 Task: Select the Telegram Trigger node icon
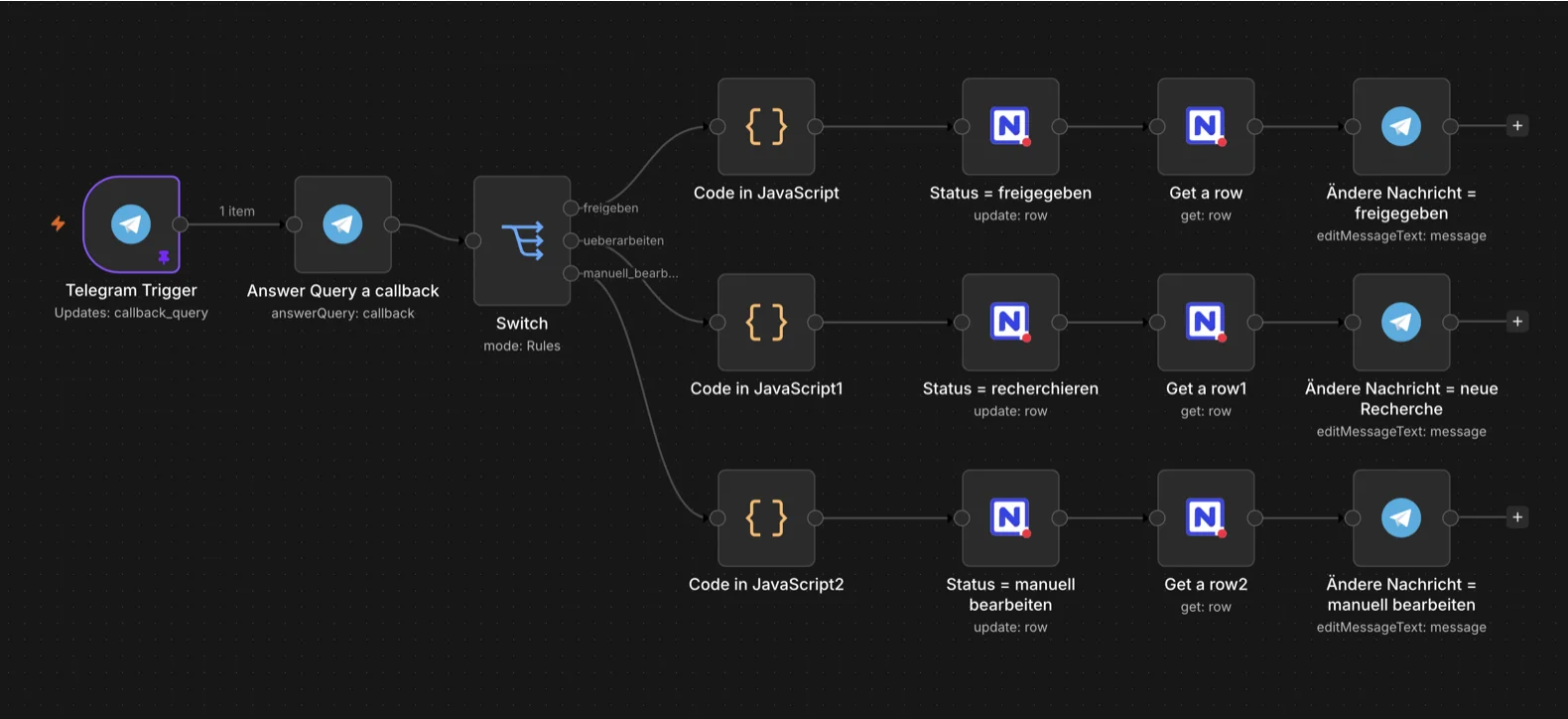131,224
